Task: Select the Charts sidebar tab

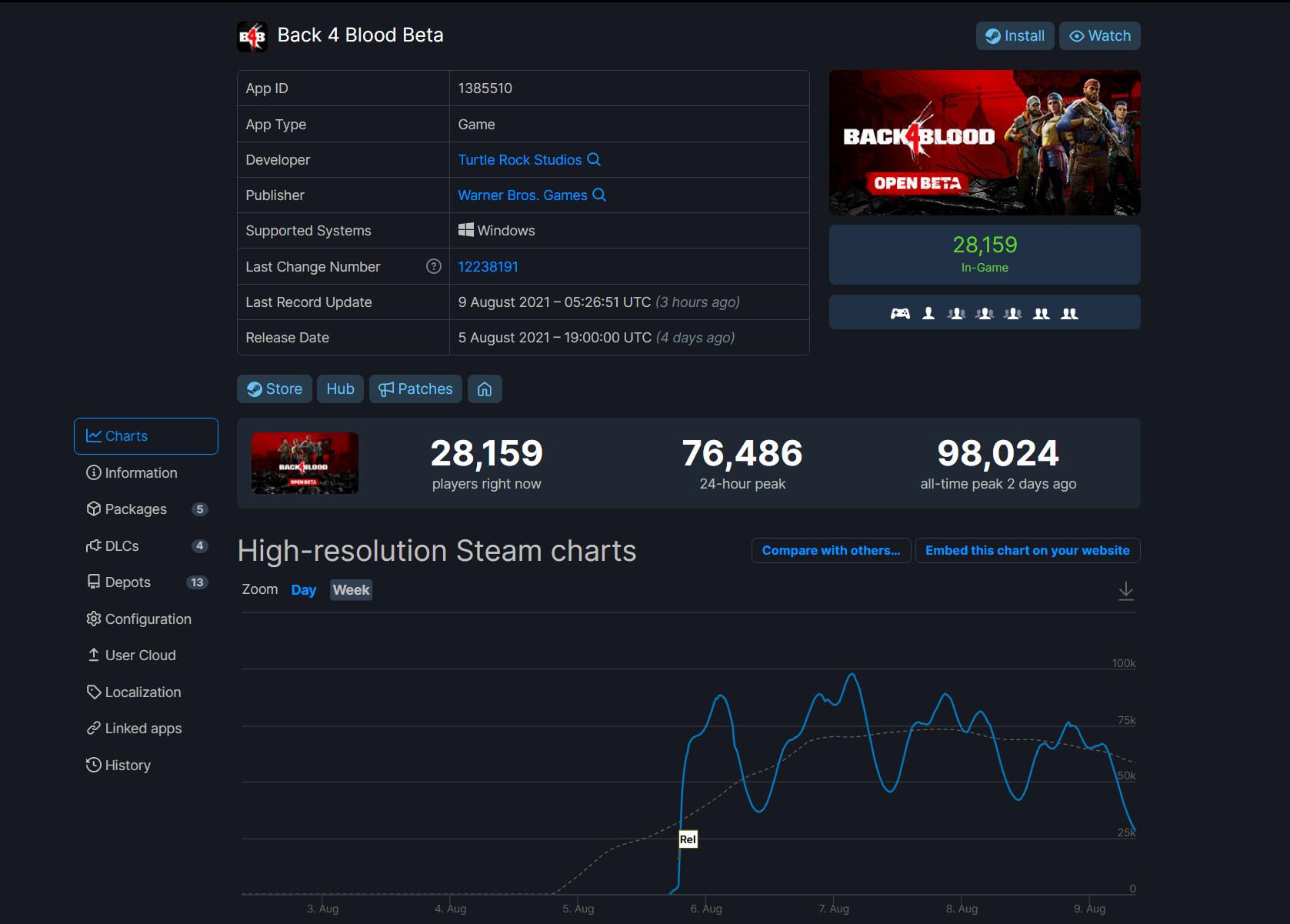Action: [x=146, y=436]
